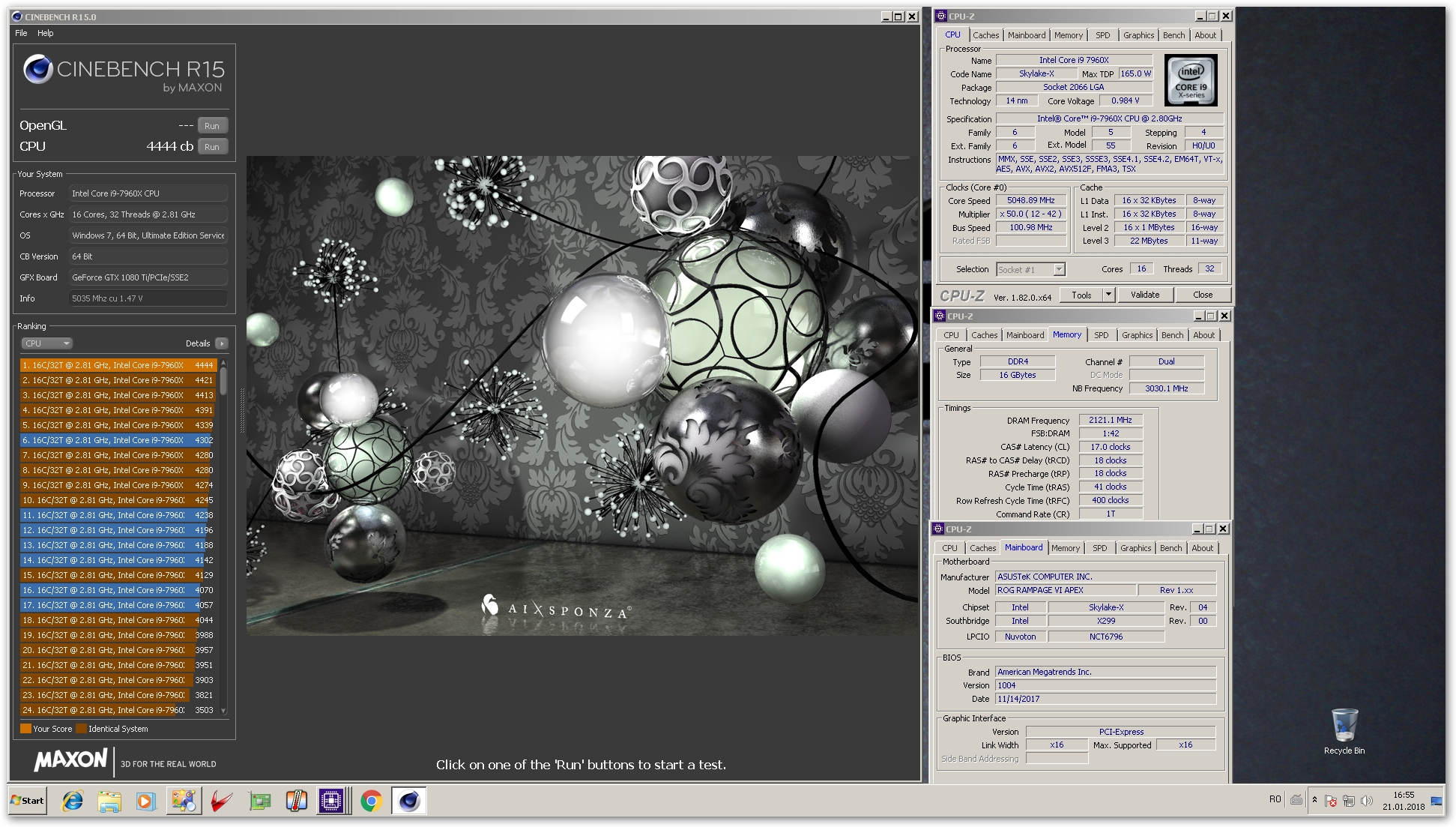Select ranking entry 24 with score 3503
The image size is (1456, 827).
coord(118,710)
